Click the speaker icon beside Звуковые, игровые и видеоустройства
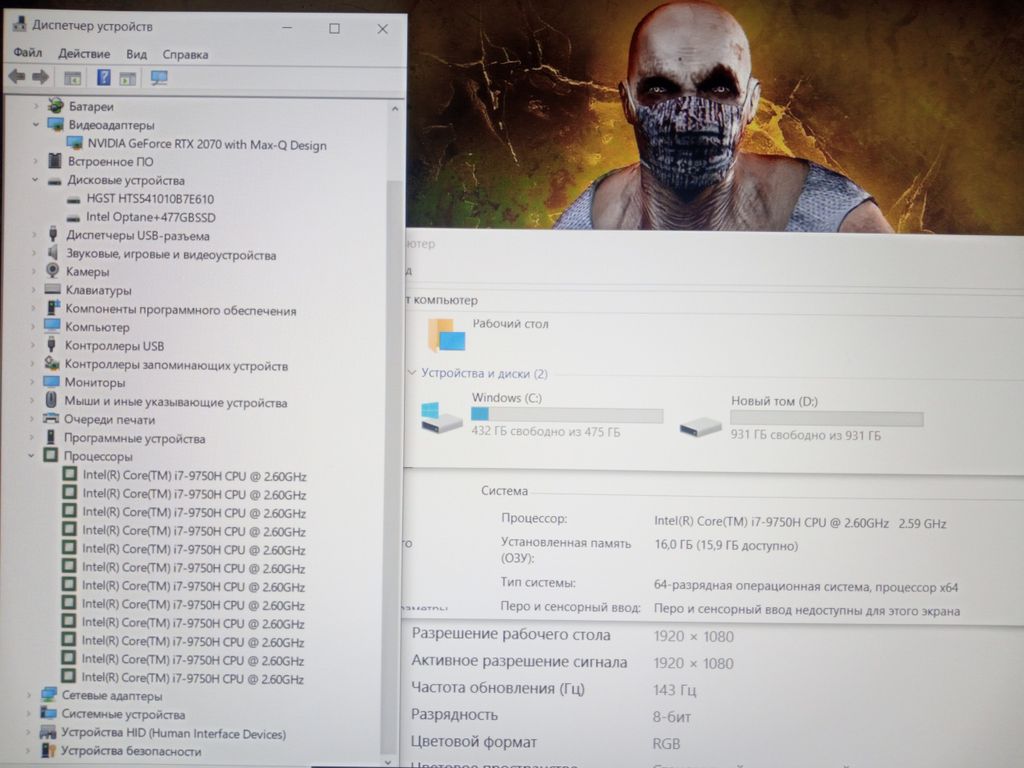Image resolution: width=1024 pixels, height=768 pixels. tap(53, 253)
